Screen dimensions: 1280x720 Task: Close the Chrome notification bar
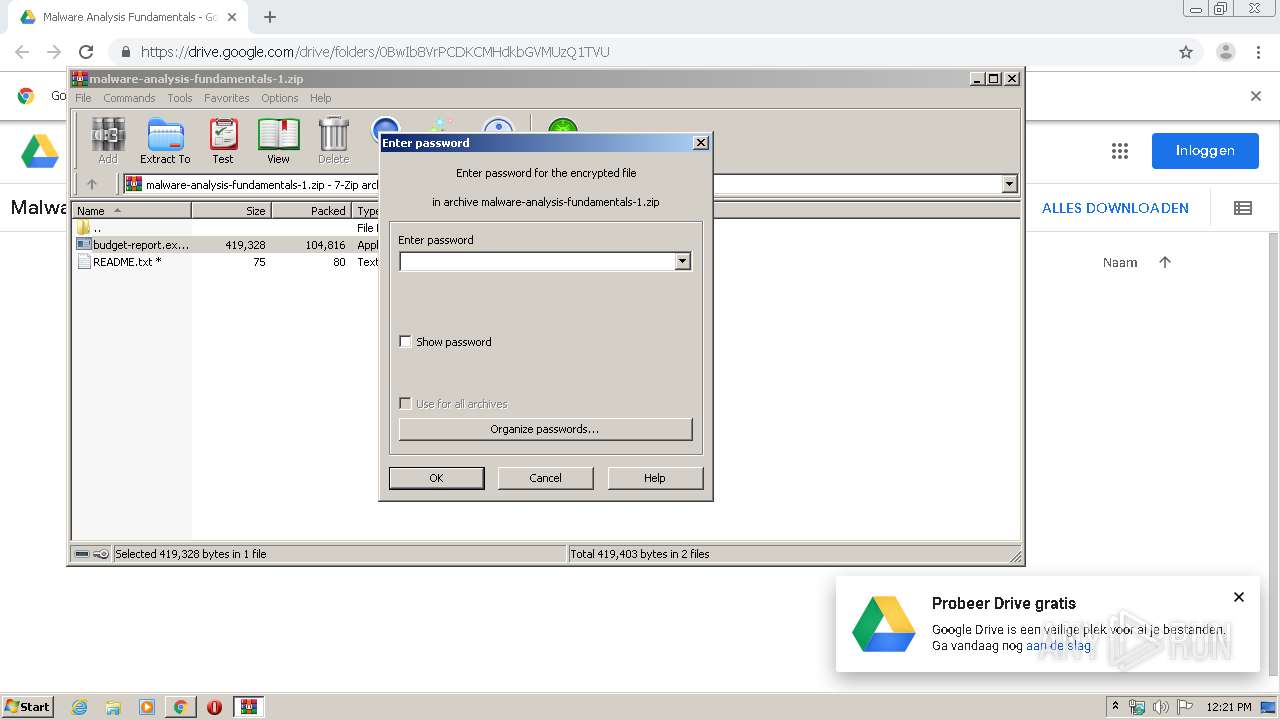click(x=1256, y=96)
